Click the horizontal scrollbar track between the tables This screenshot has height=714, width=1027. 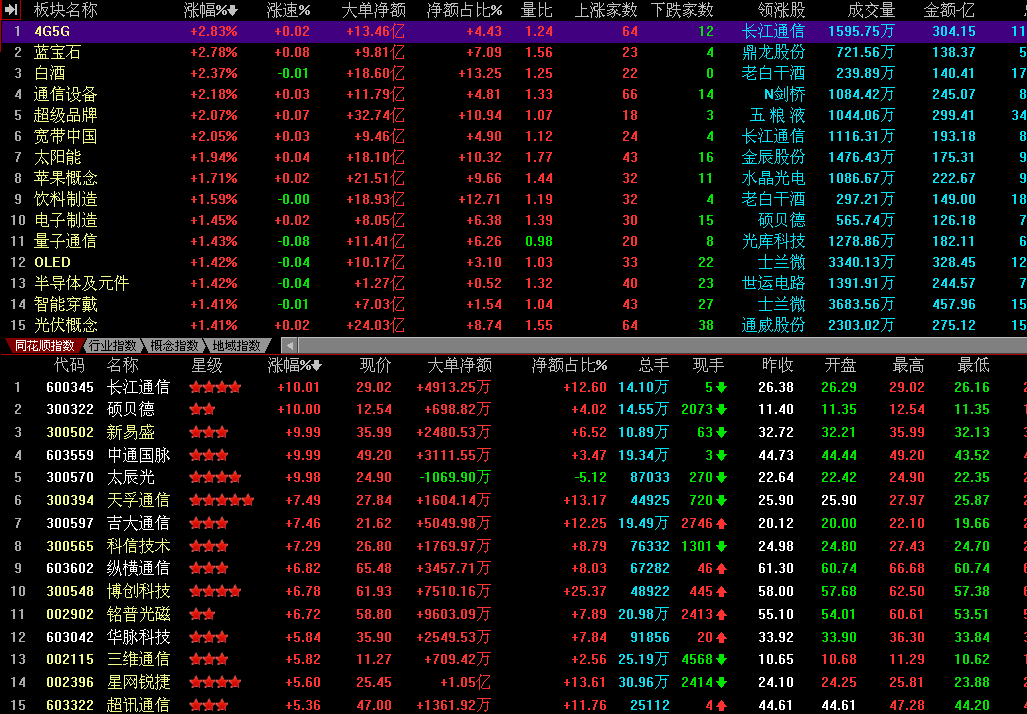662,345
